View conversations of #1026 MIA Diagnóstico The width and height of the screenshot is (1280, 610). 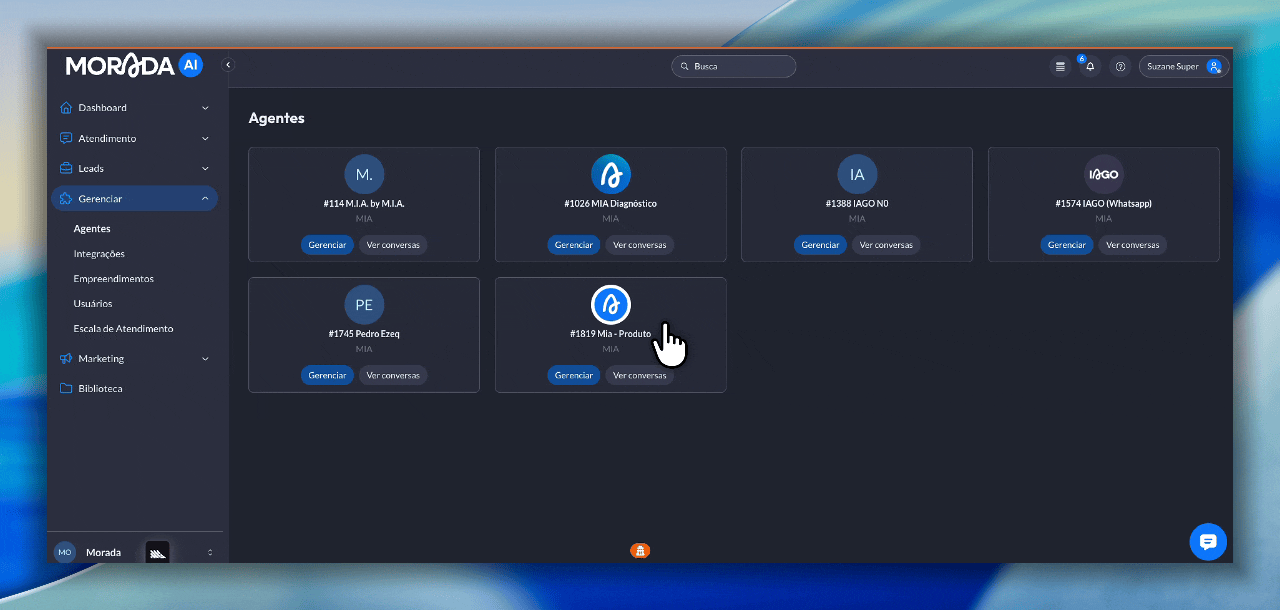[x=640, y=245]
